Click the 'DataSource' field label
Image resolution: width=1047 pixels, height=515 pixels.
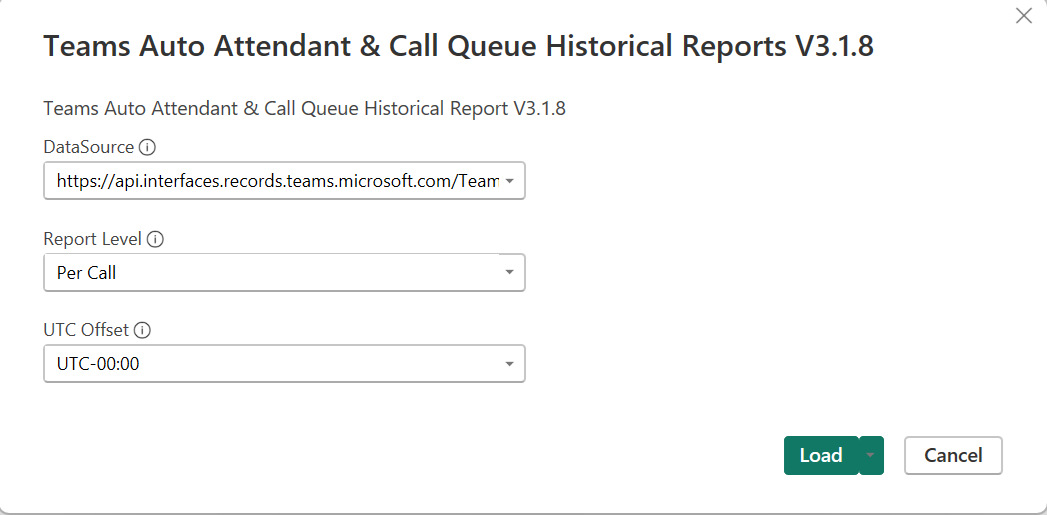coord(89,146)
